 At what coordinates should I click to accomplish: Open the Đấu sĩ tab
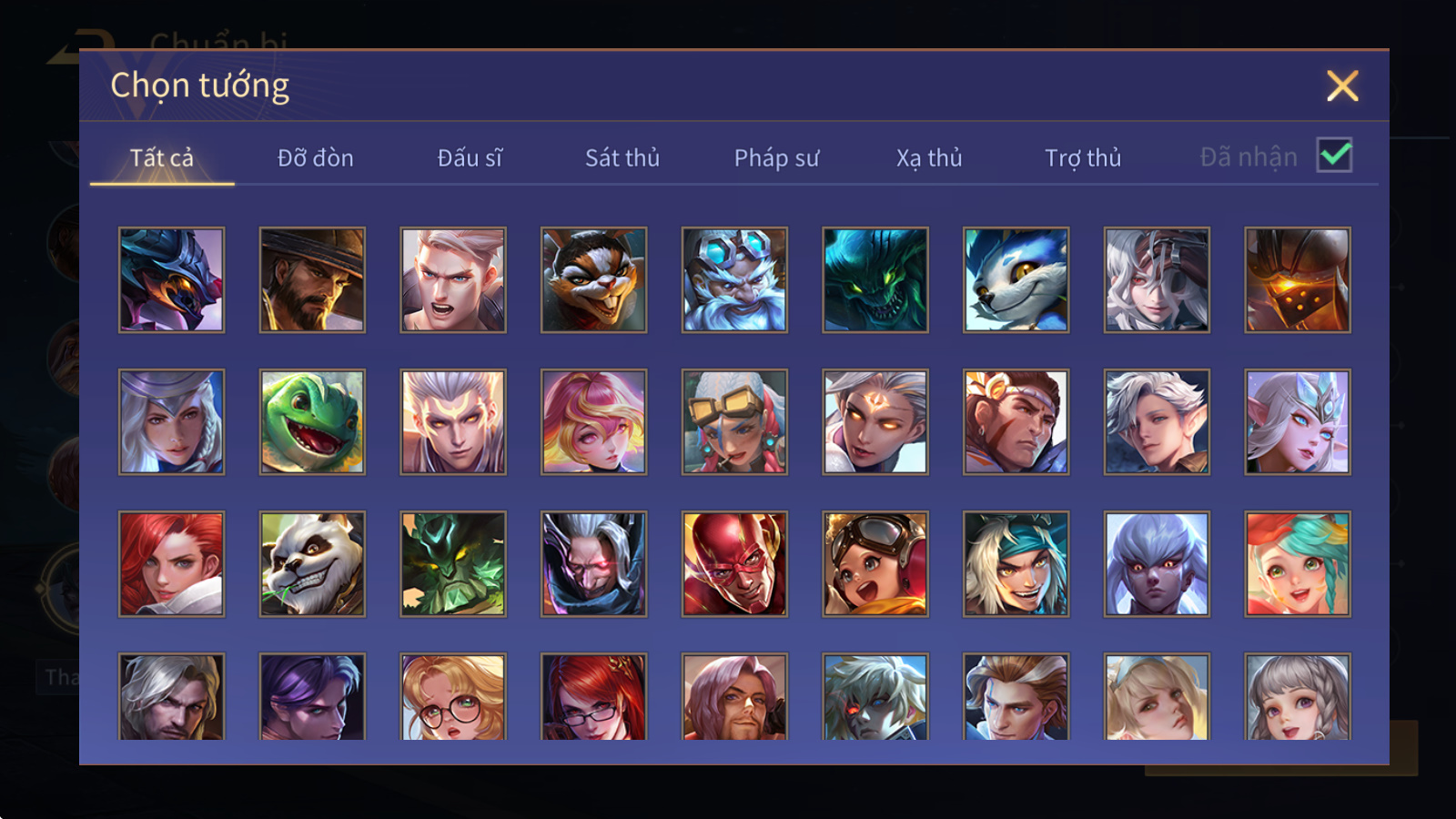coord(470,157)
